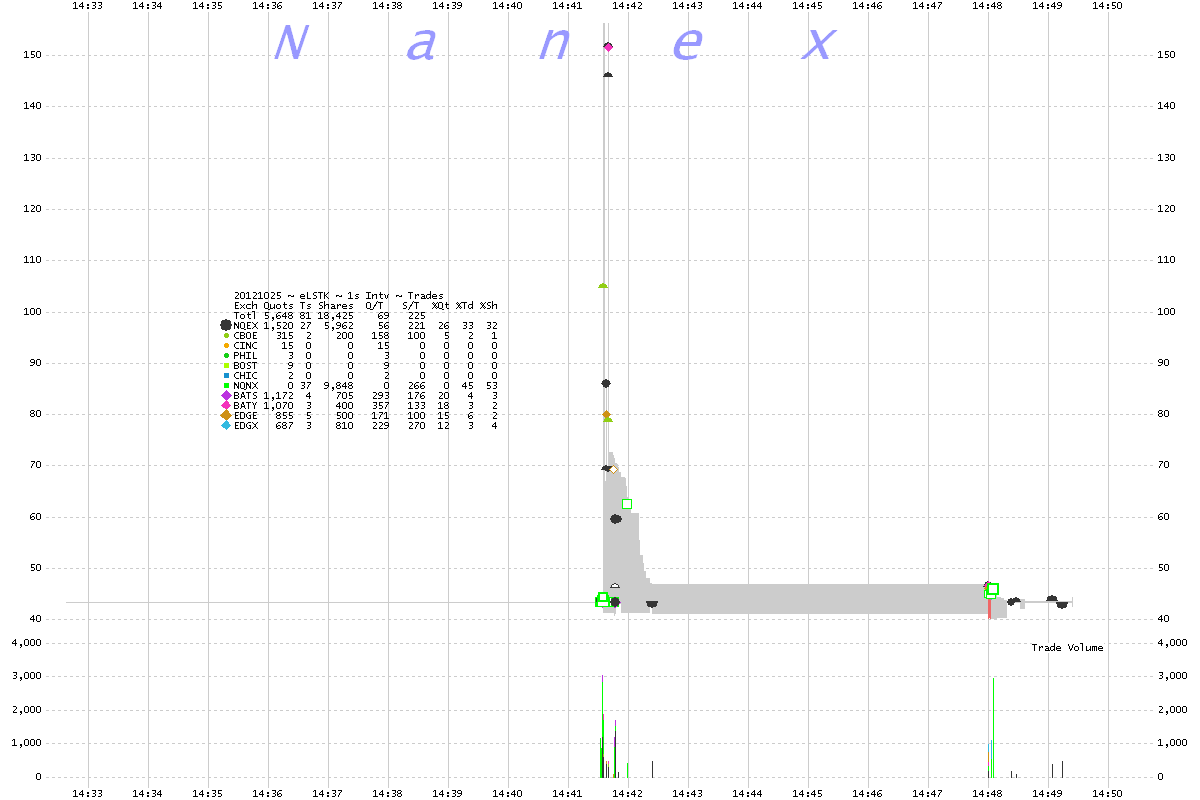The image size is (1200, 800).
Task: Select the green-bordered square marker near price 62
Action: 627,504
